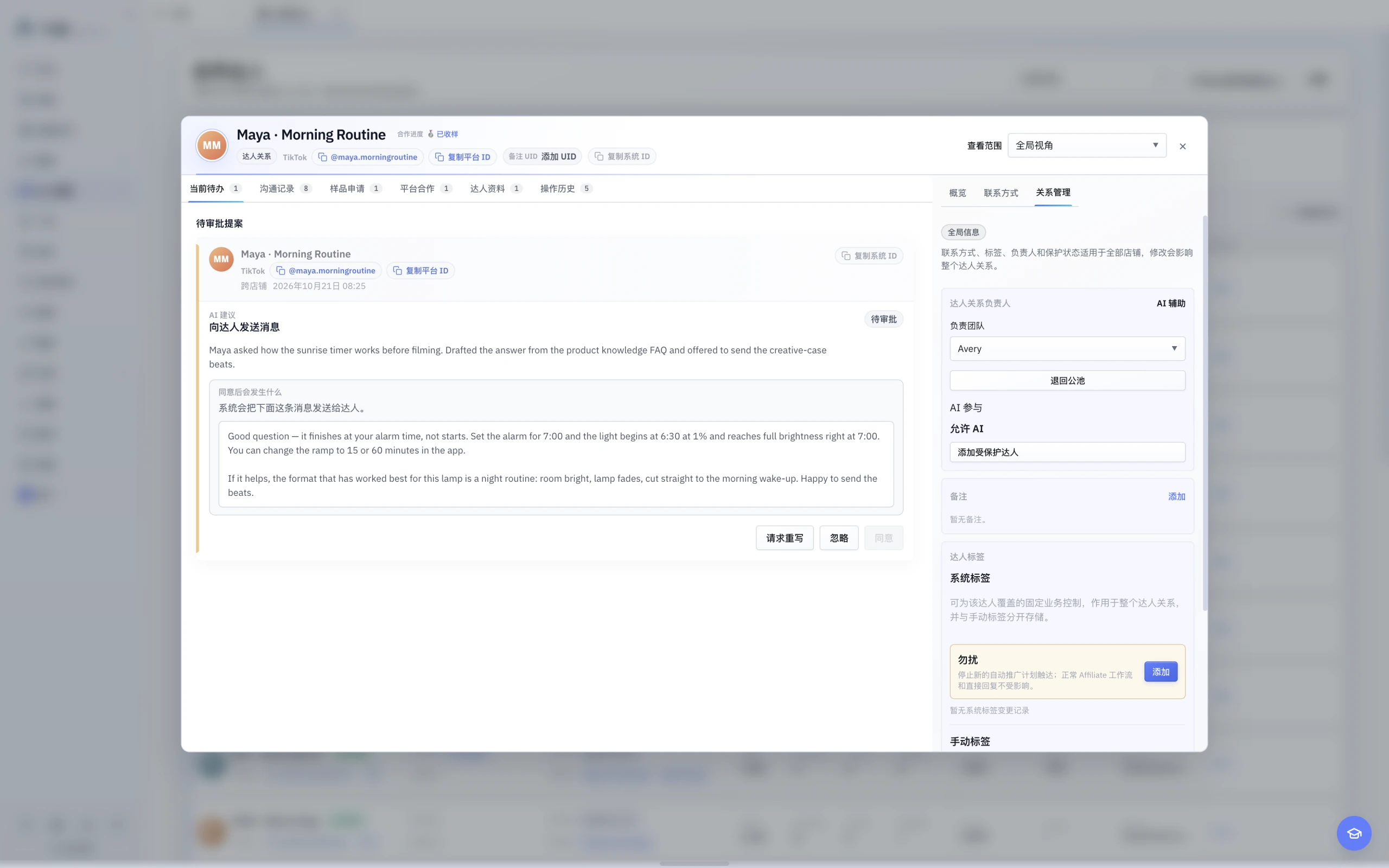The image size is (1389, 868).
Task: Click 复制系统 ID in proposal card
Action: click(x=869, y=256)
